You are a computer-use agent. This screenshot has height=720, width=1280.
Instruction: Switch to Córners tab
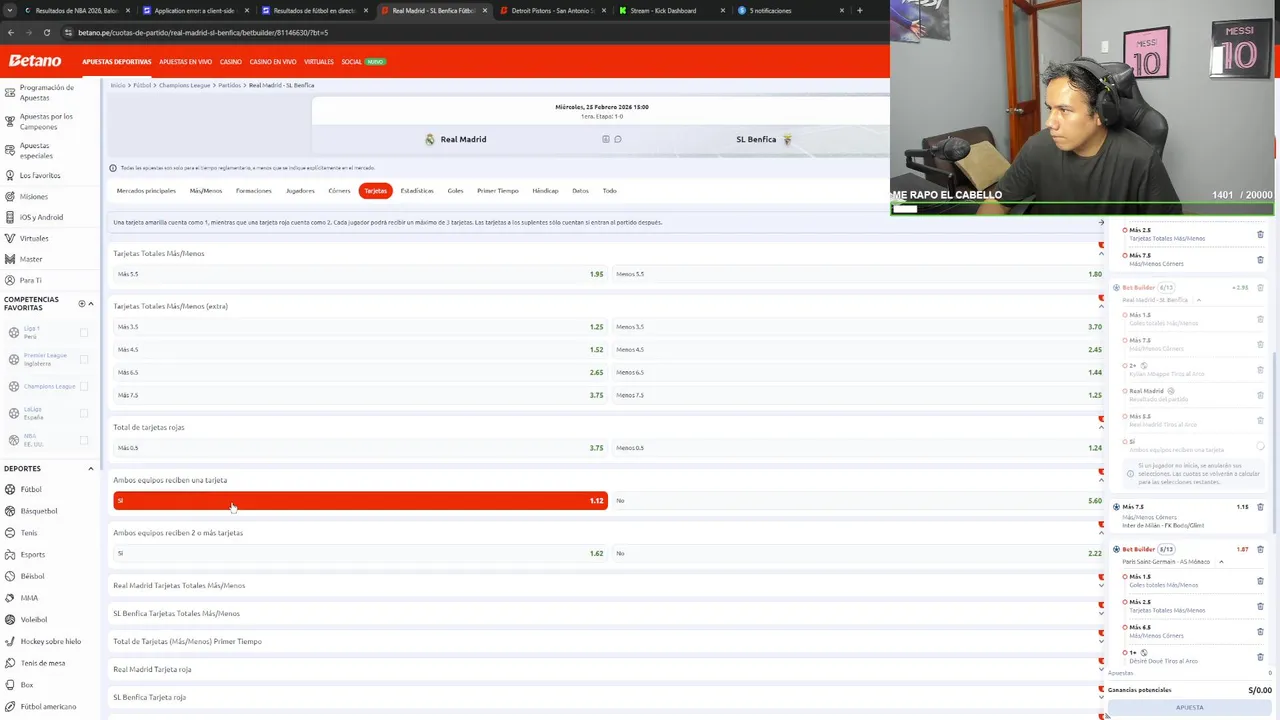(x=339, y=190)
